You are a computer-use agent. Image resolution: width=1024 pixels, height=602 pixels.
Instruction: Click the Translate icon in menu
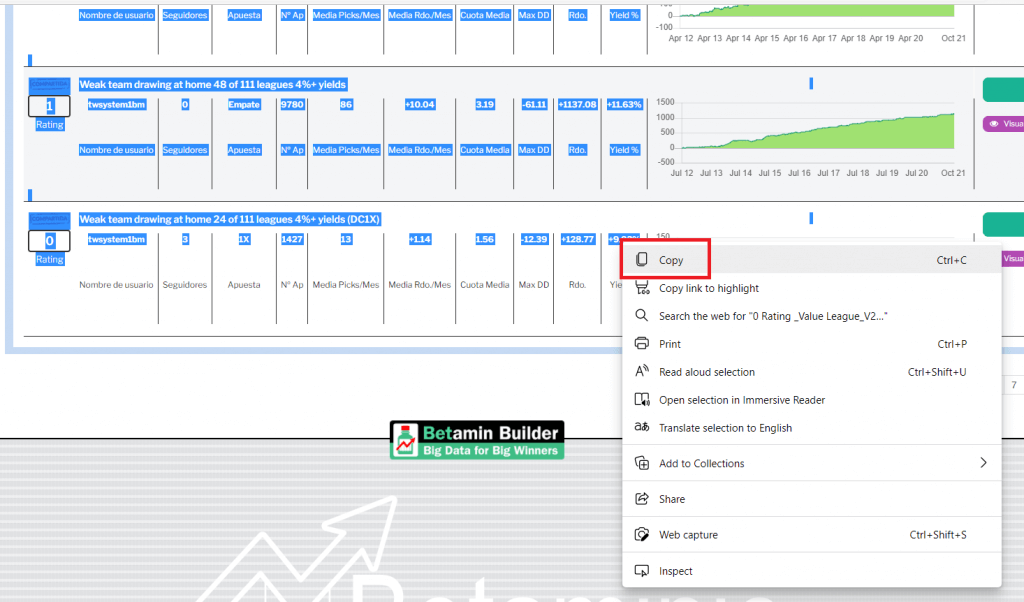(x=642, y=427)
